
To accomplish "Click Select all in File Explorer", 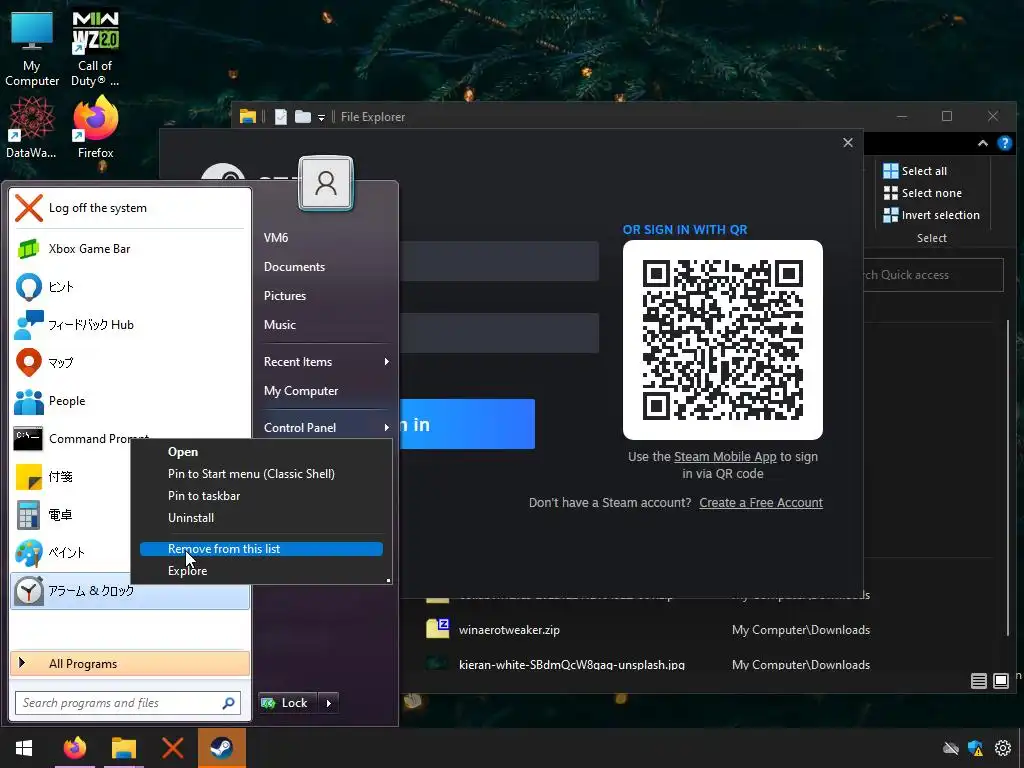I will (914, 171).
